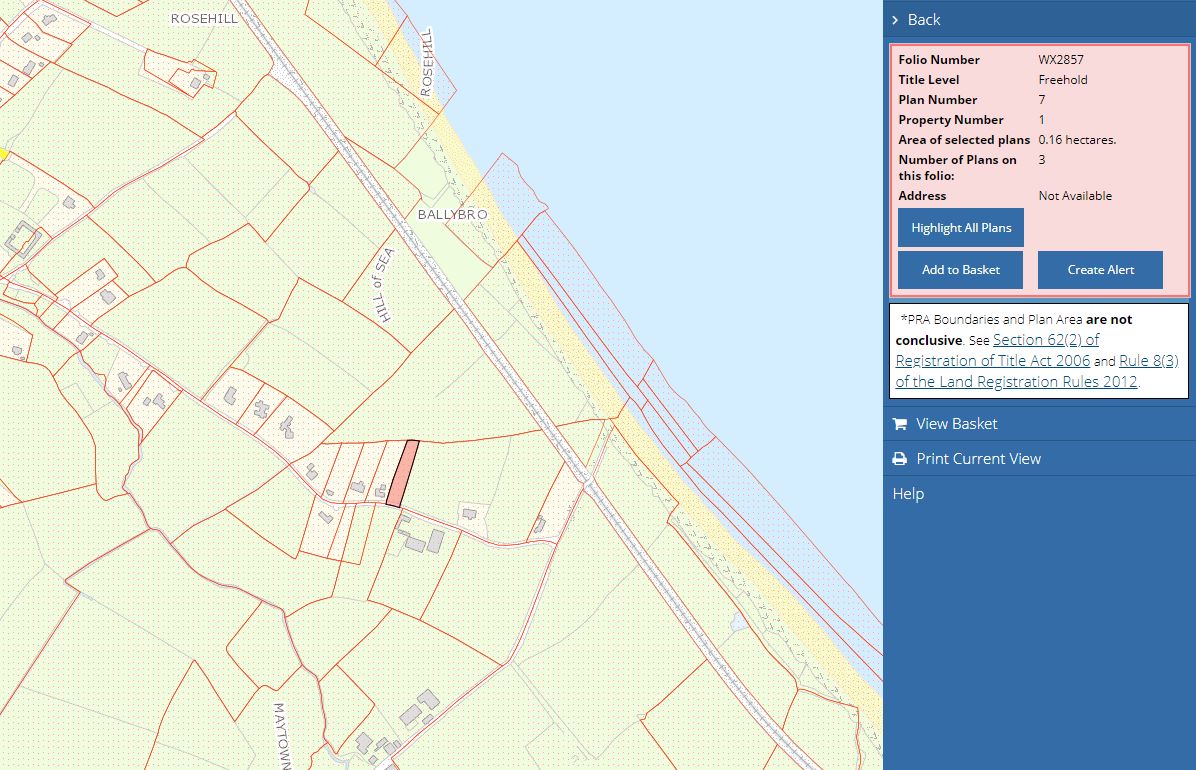1196x770 pixels.
Task: Click the horizontal ROSEHILL label at top-left
Action: tap(204, 19)
